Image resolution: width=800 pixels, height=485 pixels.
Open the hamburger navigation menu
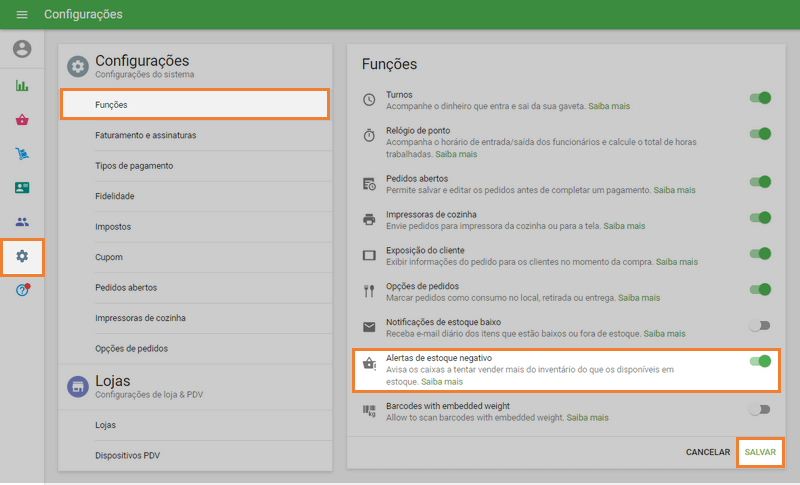pos(22,15)
